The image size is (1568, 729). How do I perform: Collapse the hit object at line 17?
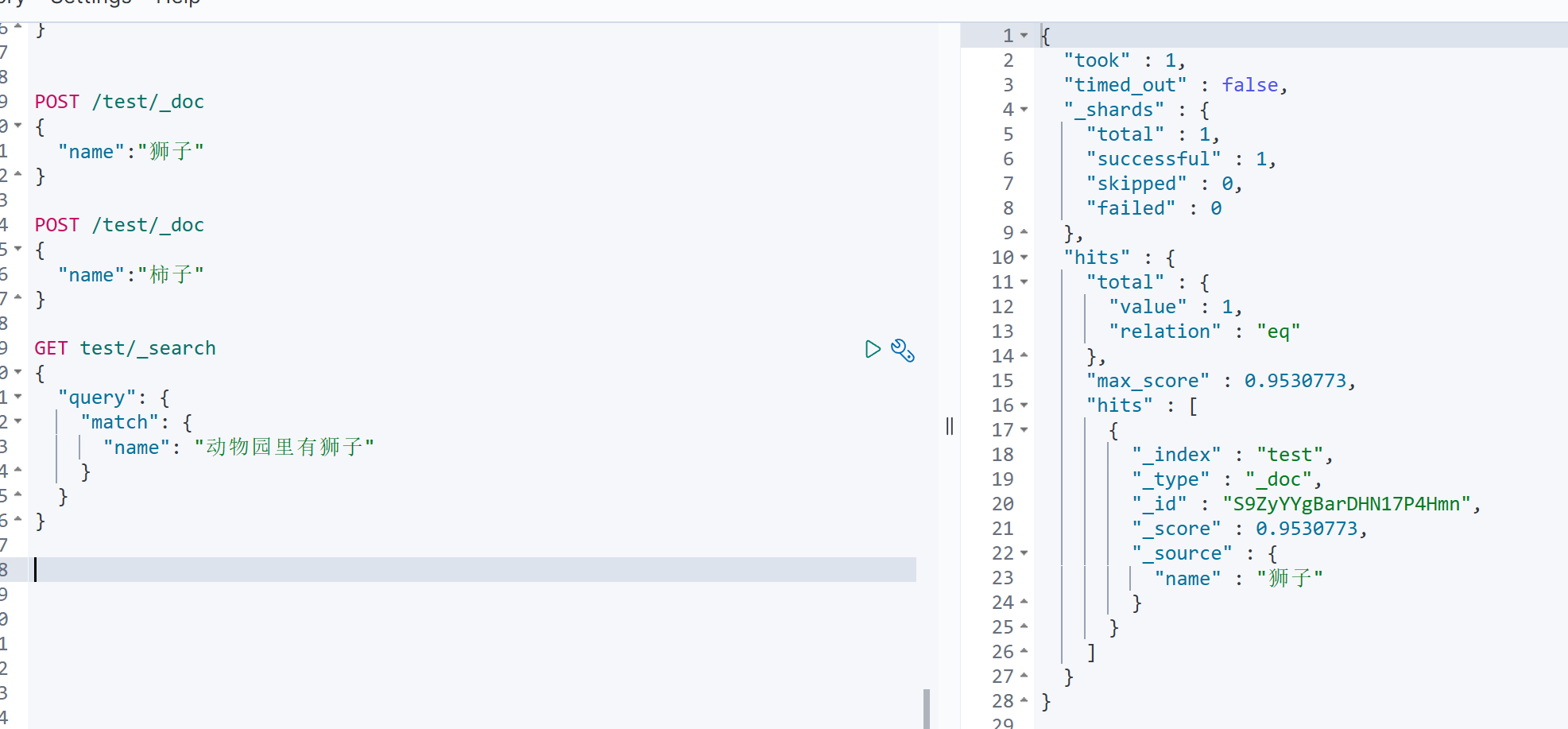click(1024, 430)
